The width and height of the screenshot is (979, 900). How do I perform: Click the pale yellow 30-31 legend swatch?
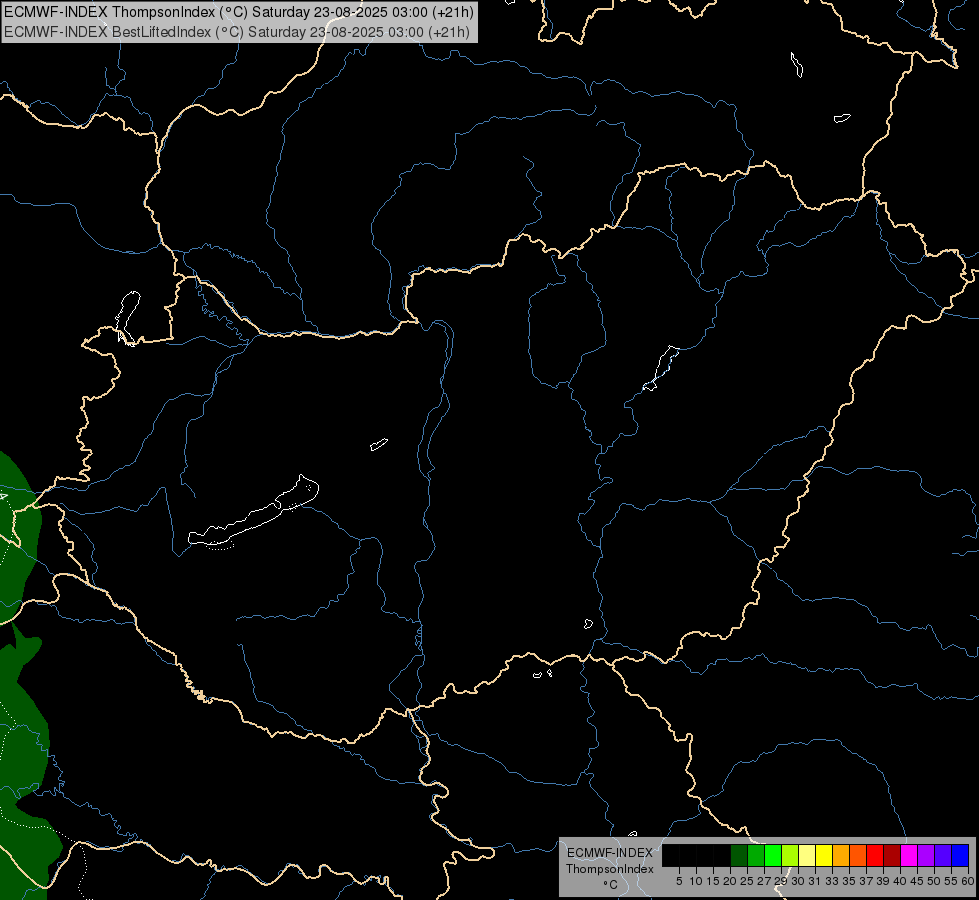[807, 855]
